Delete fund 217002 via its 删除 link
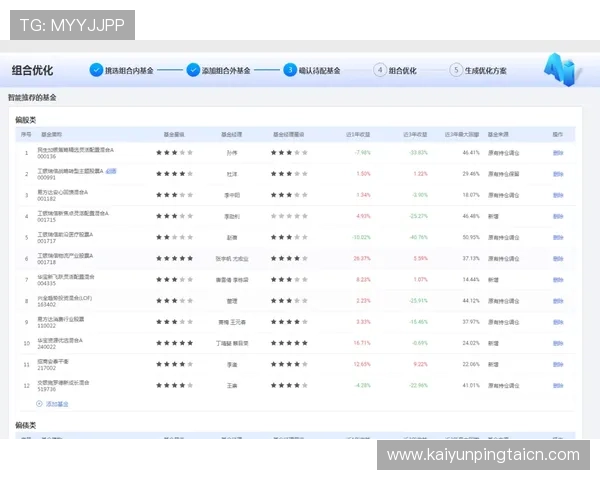 coord(558,364)
